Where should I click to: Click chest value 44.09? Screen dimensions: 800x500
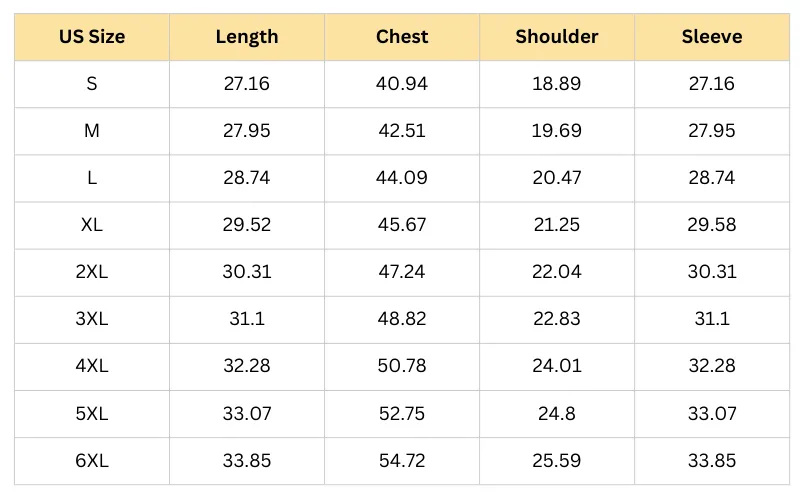coord(402,178)
